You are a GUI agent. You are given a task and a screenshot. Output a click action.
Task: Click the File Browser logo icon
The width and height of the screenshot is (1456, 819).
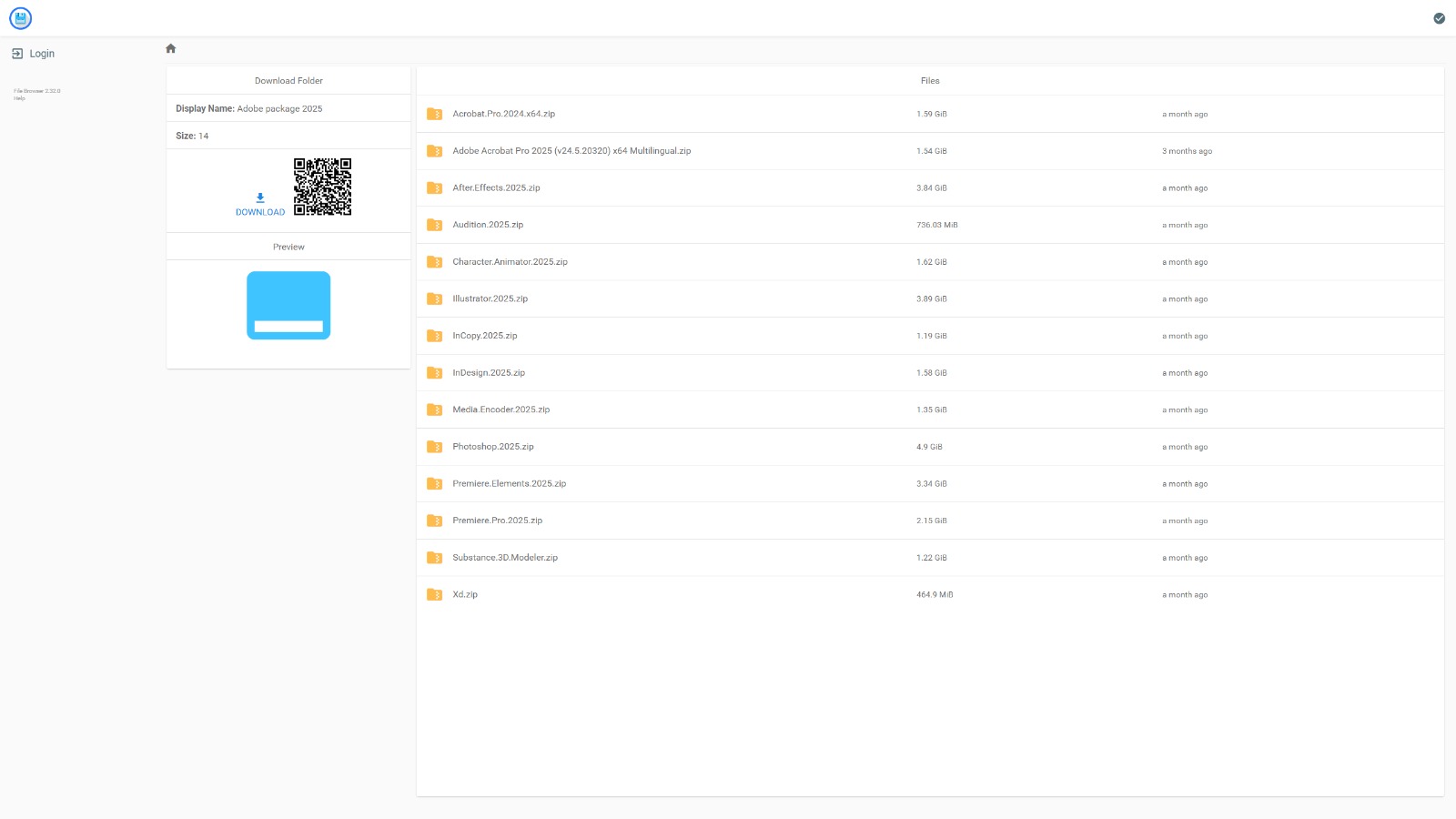tap(20, 18)
